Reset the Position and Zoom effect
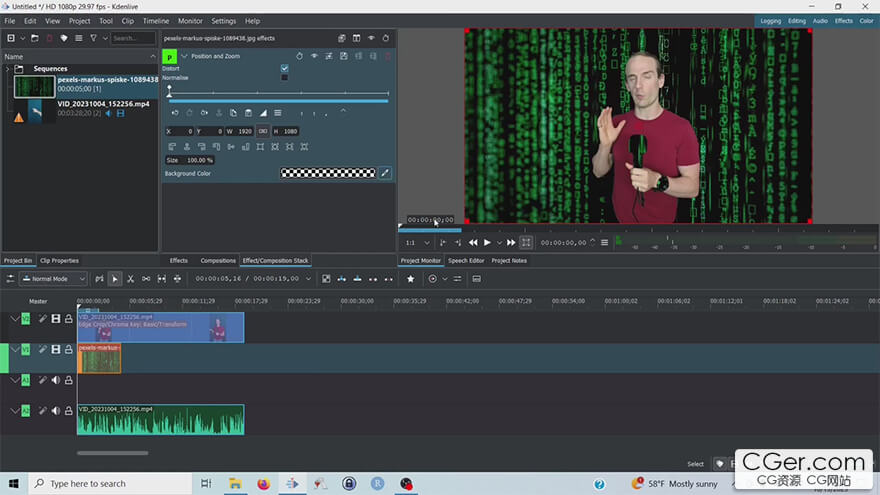Viewport: 880px width, 495px height. [x=299, y=56]
